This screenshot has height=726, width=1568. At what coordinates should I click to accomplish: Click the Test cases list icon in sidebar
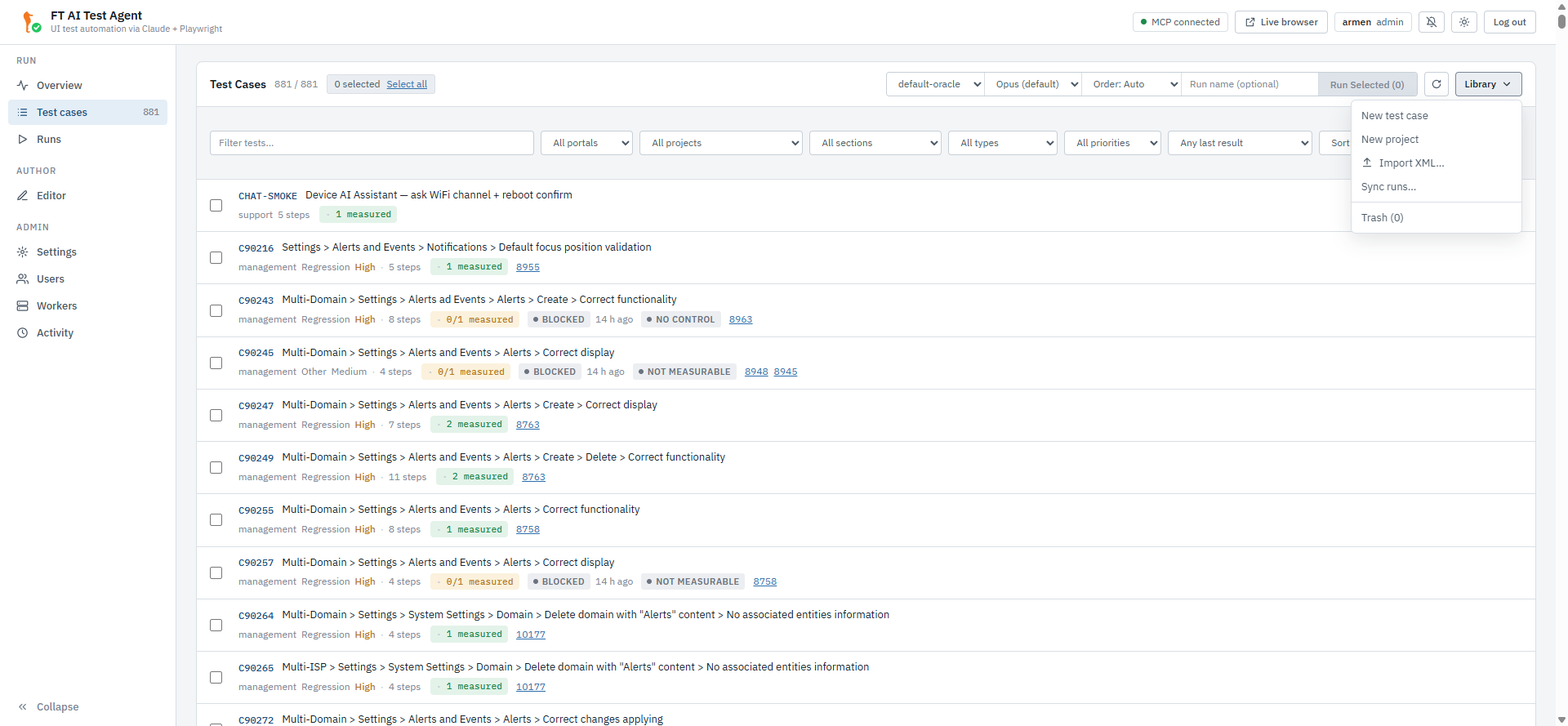[x=23, y=112]
